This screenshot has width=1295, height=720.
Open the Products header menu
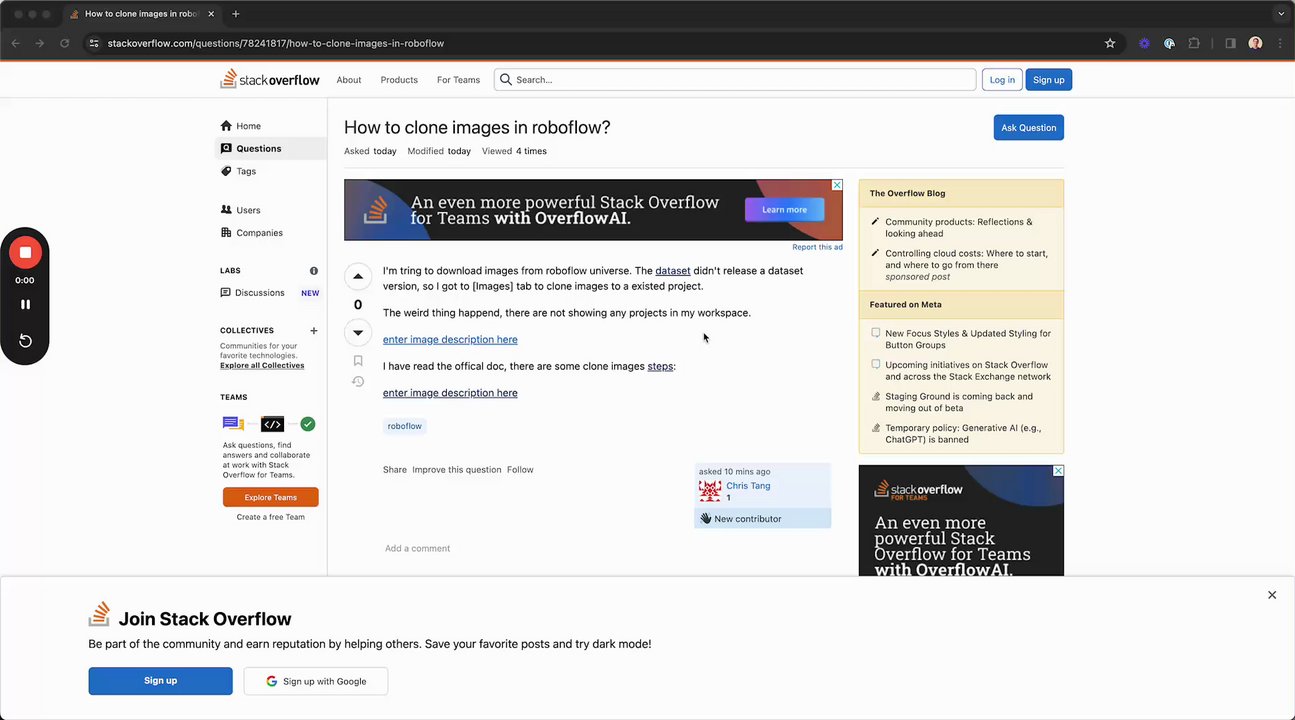tap(399, 79)
